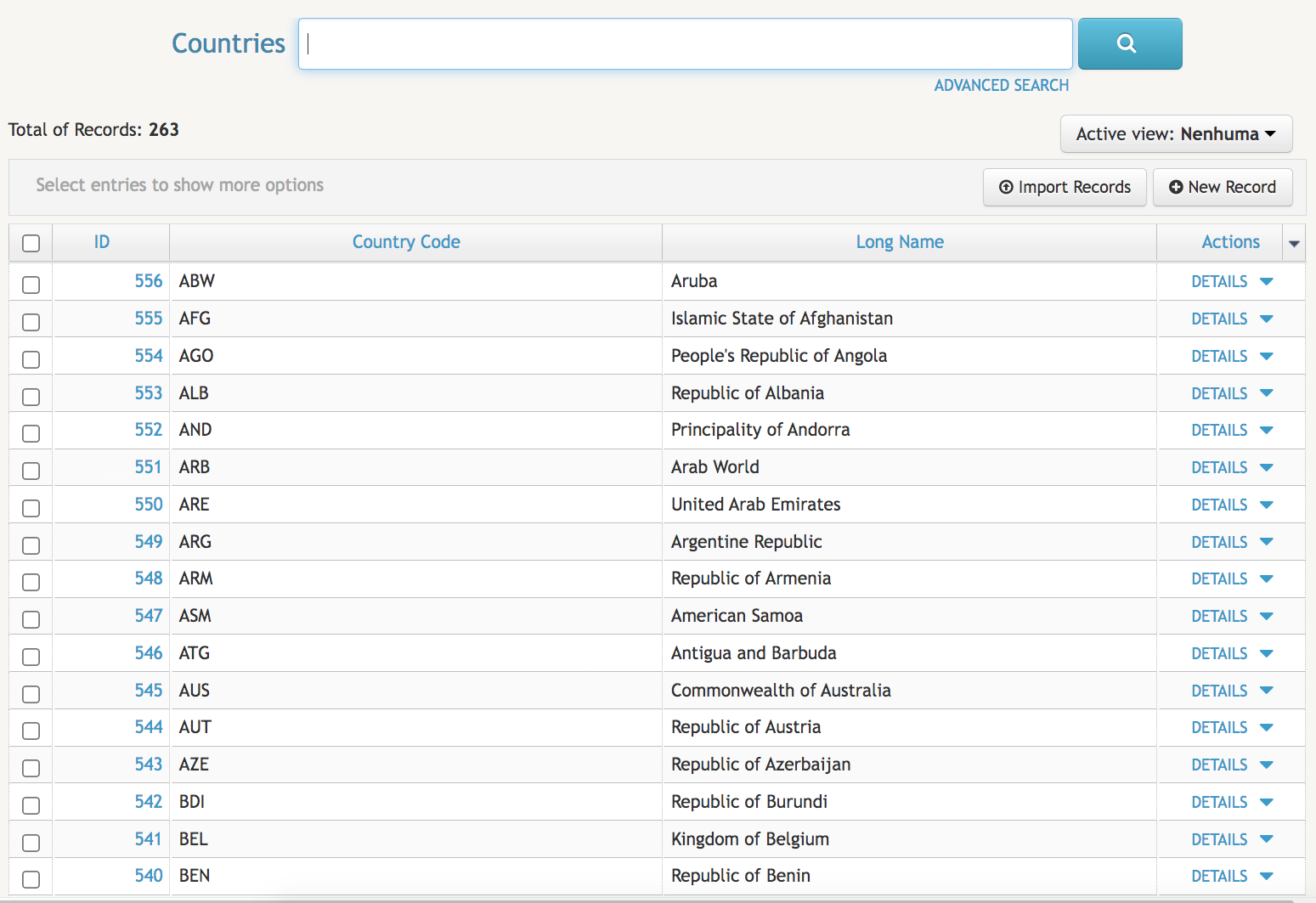
Task: Open record ID 549
Action: pyautogui.click(x=148, y=542)
